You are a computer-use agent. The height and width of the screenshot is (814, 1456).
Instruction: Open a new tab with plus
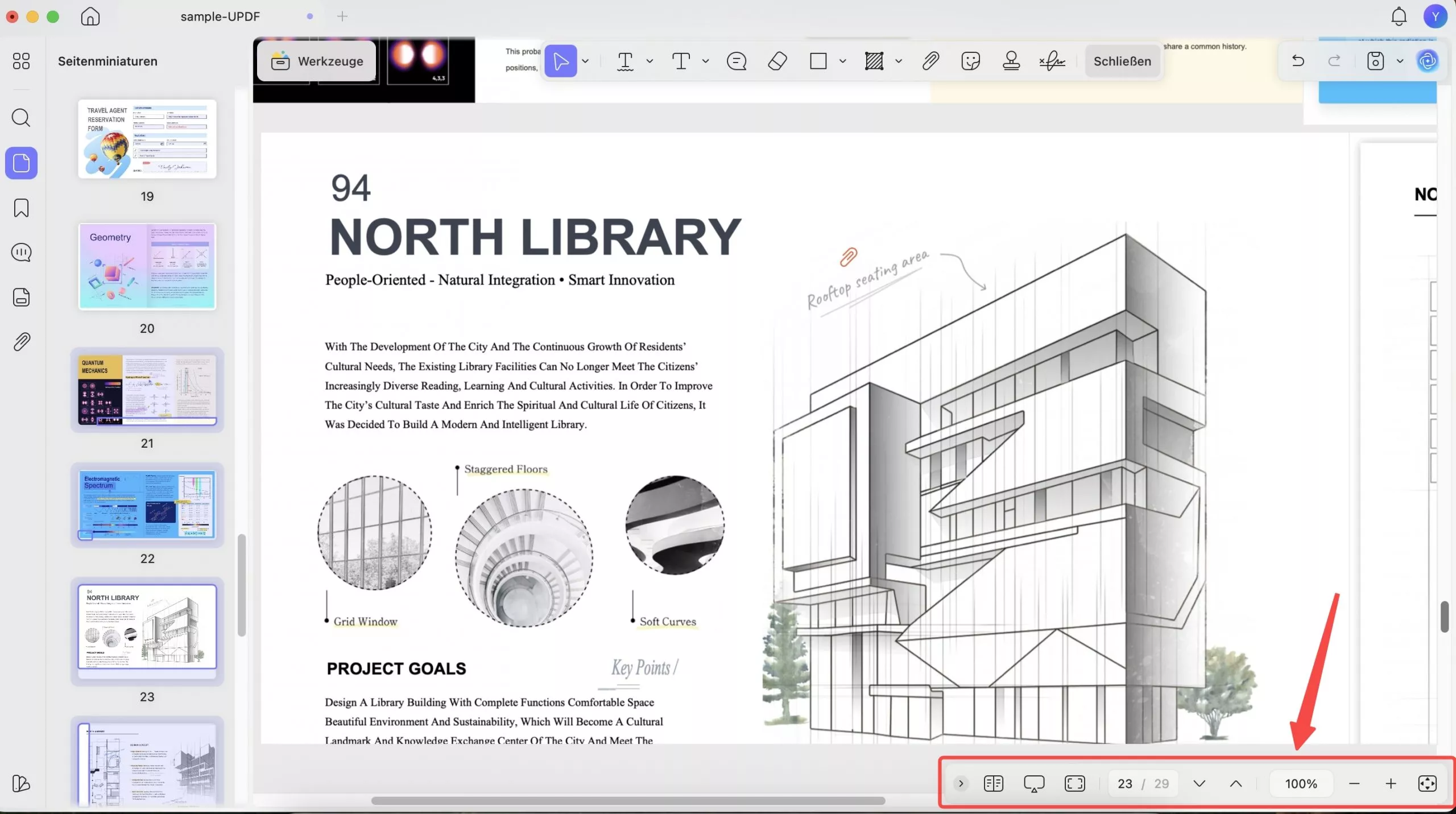point(342,16)
